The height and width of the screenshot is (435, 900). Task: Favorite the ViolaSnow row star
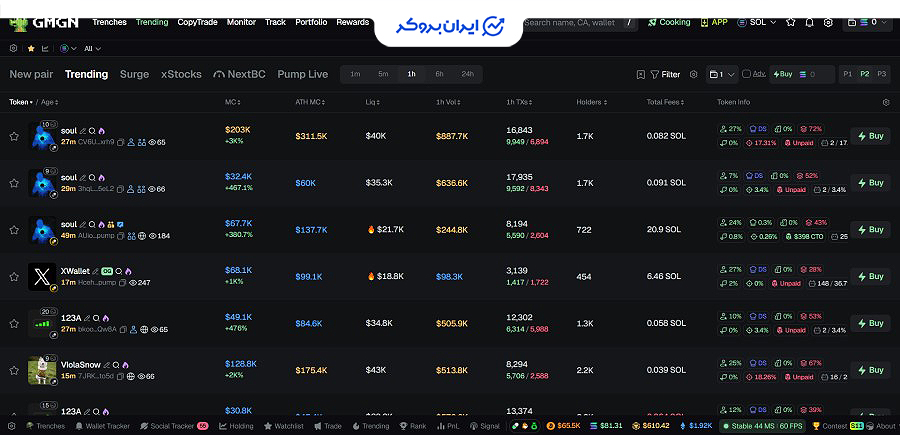(x=14, y=370)
